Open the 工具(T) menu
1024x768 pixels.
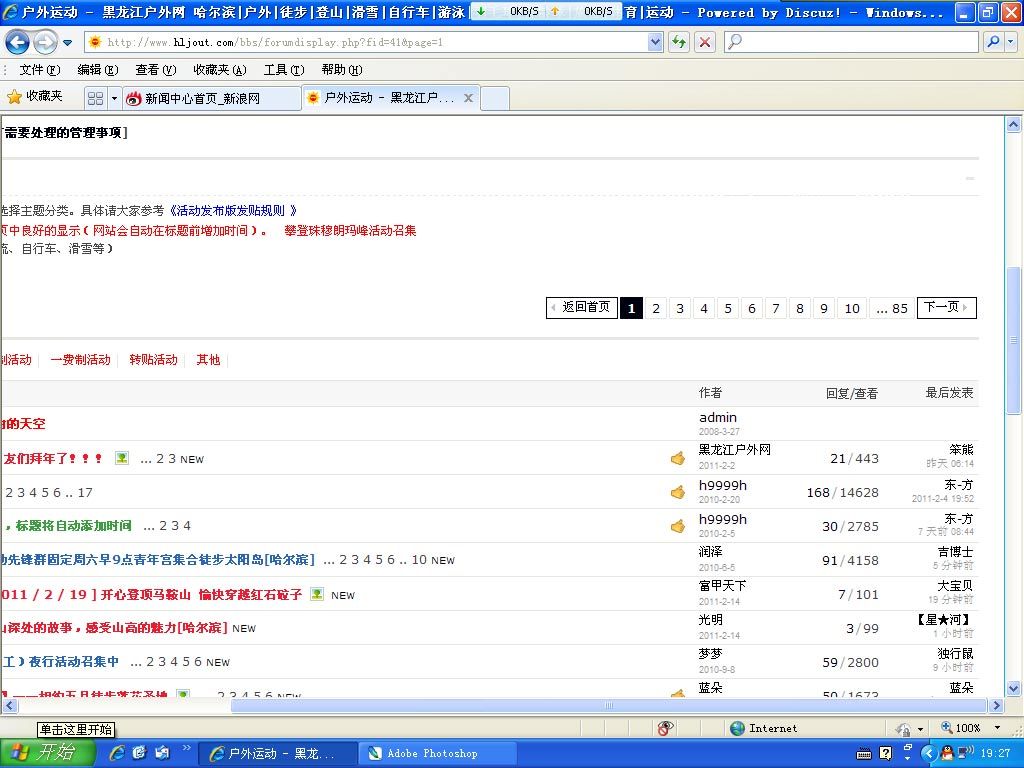pos(283,70)
